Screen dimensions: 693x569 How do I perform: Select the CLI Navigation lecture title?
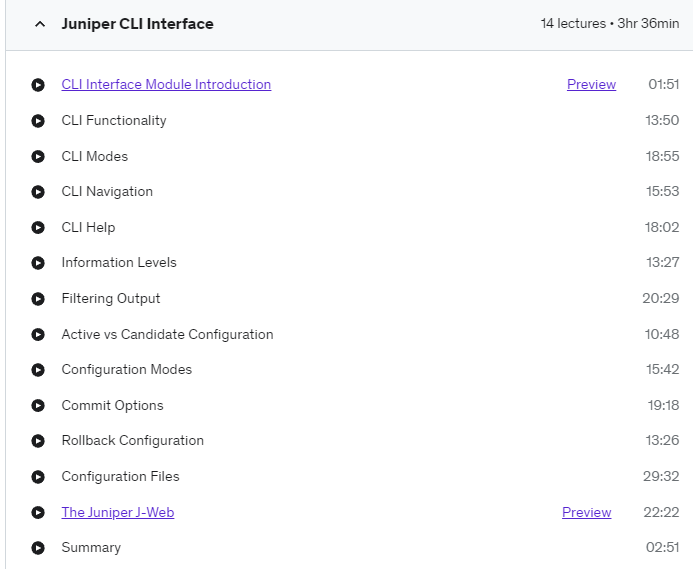(107, 191)
